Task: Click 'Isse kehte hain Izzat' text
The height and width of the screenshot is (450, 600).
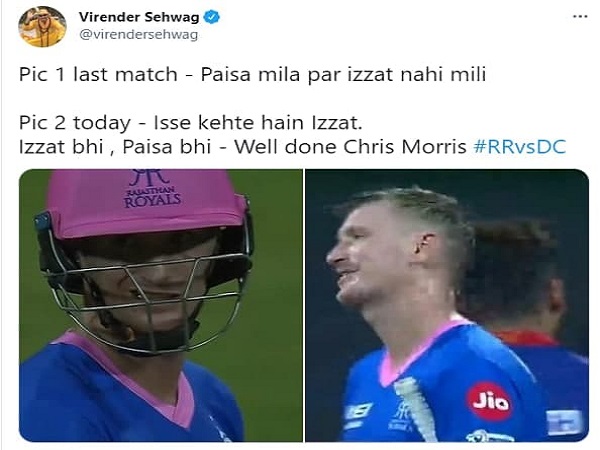Action: pos(256,123)
